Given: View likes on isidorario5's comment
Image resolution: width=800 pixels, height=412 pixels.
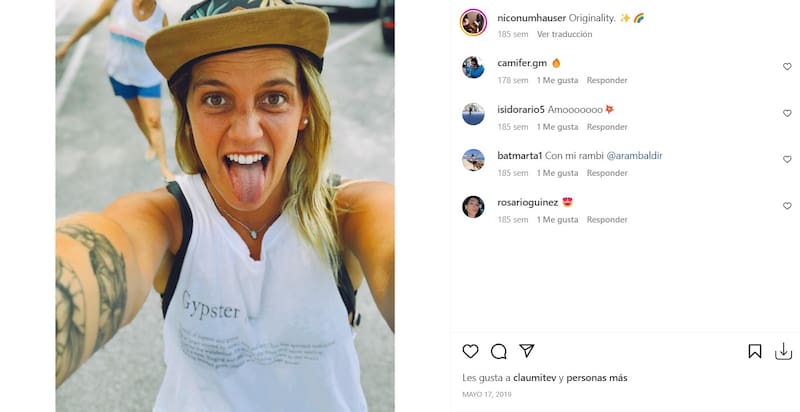Looking at the screenshot, I should click(x=557, y=127).
